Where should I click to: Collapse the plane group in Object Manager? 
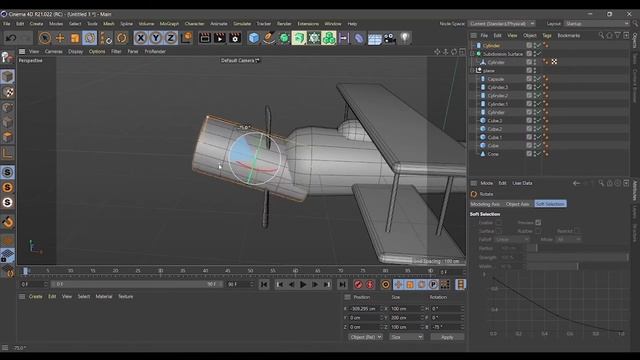[473, 71]
